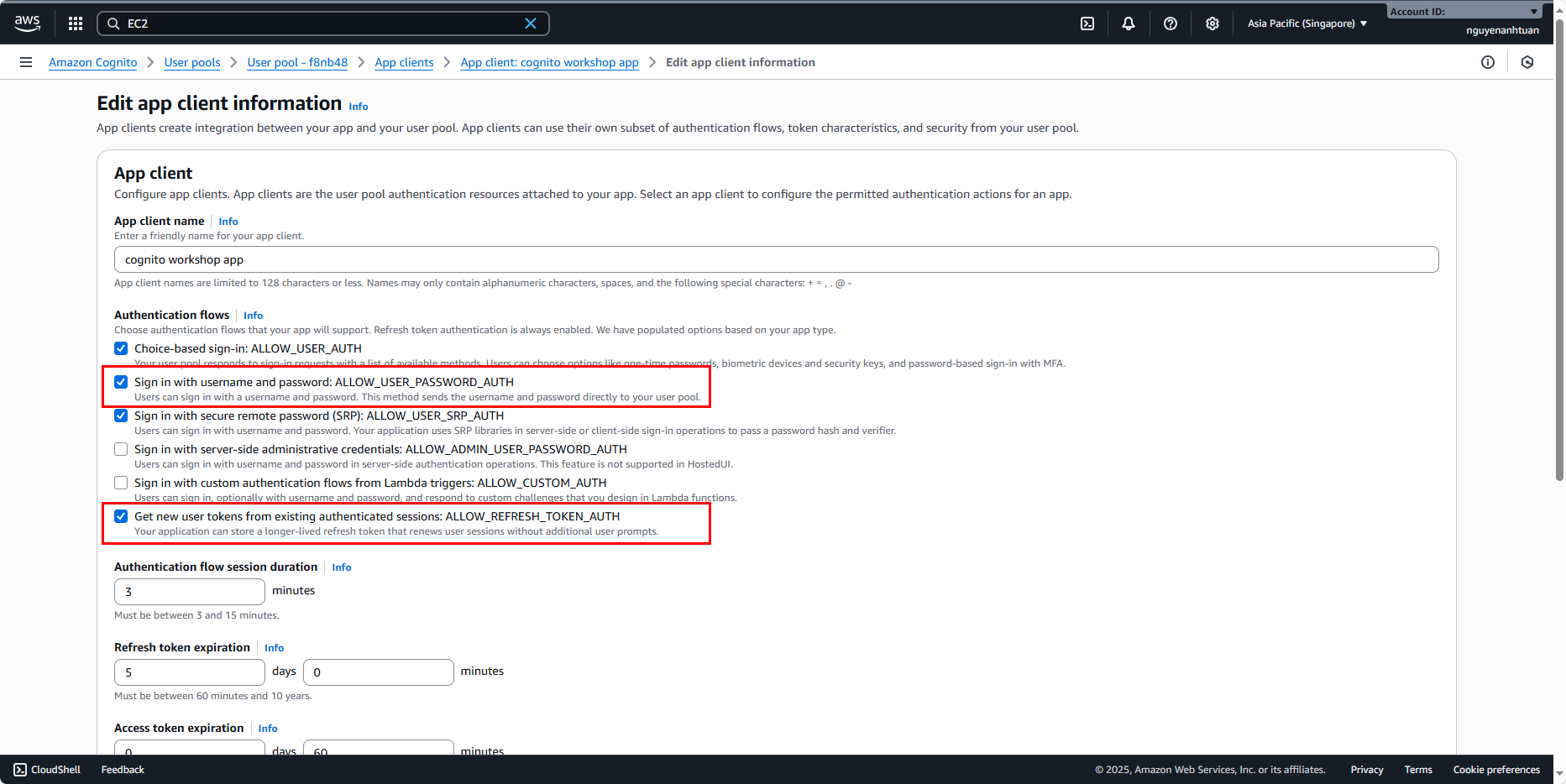Enable the ALLOW_ADMIN_USER_PASSWORD_AUTH checkbox

pyautogui.click(x=121, y=449)
